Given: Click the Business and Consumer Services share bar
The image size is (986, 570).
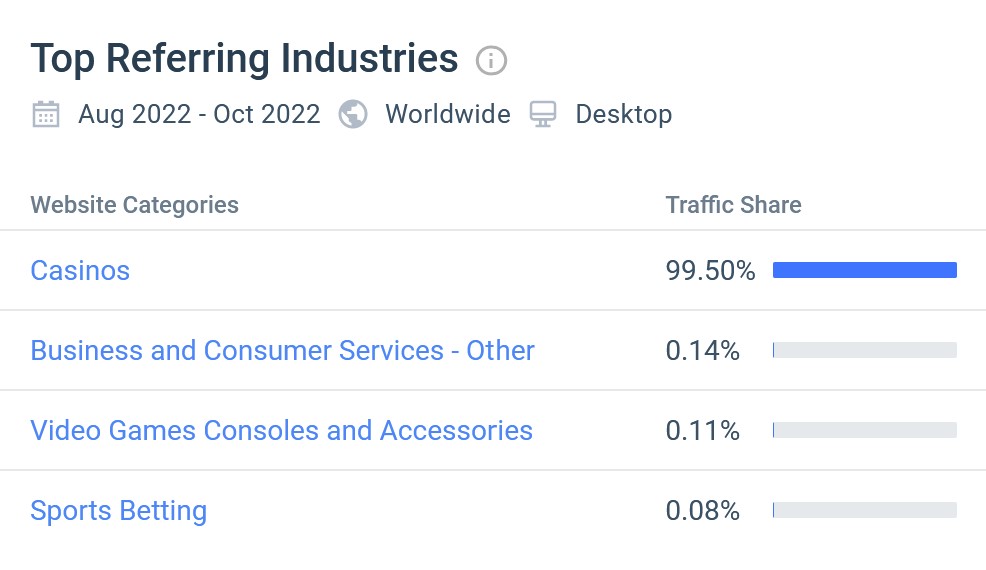Looking at the screenshot, I should coord(864,350).
